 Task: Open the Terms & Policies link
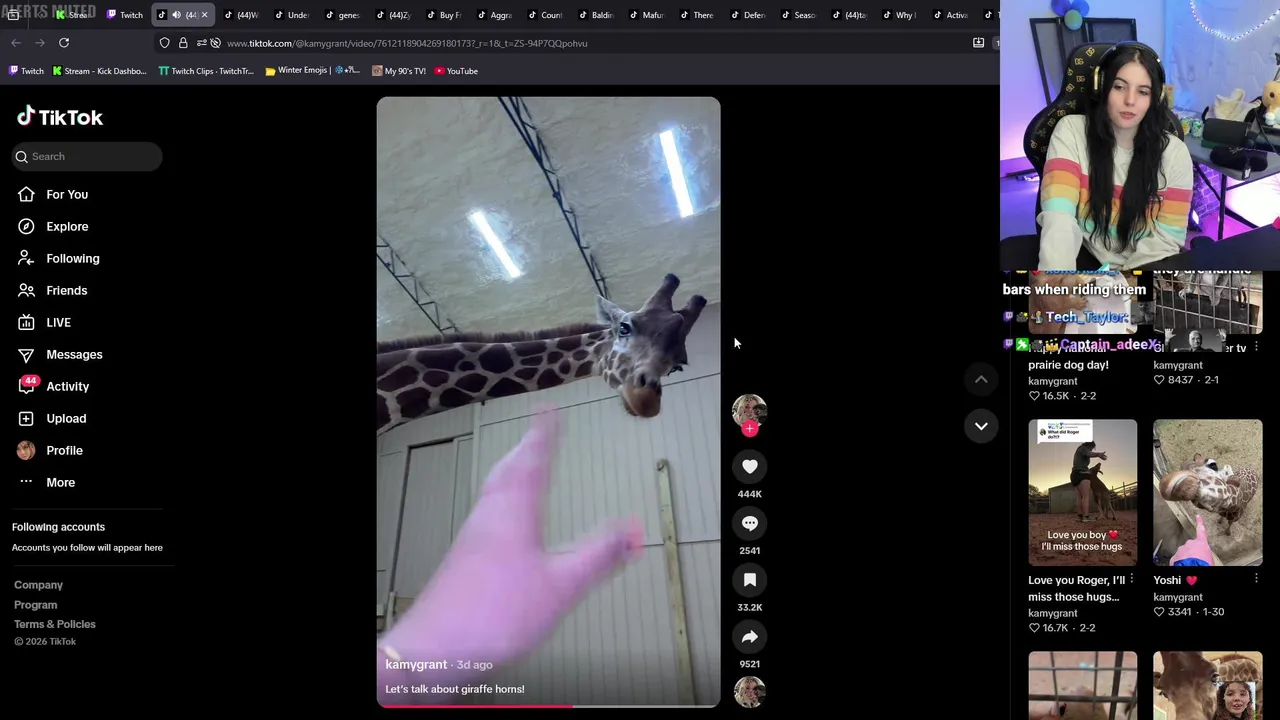(x=55, y=624)
